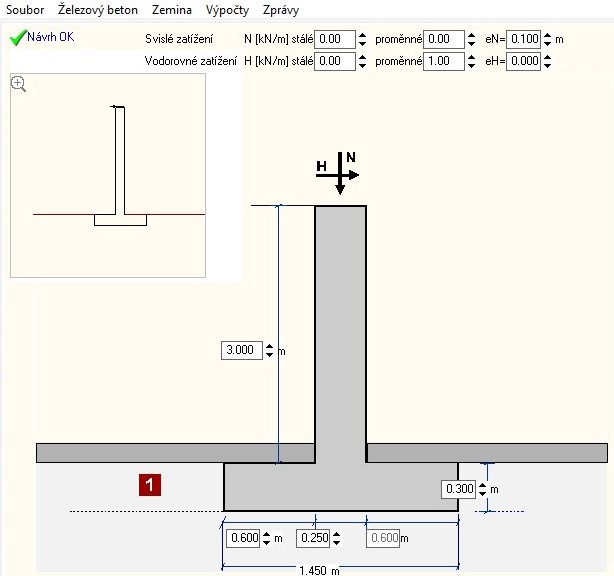Click the wall thickness field 0.250
614x576 pixels.
coord(313,538)
